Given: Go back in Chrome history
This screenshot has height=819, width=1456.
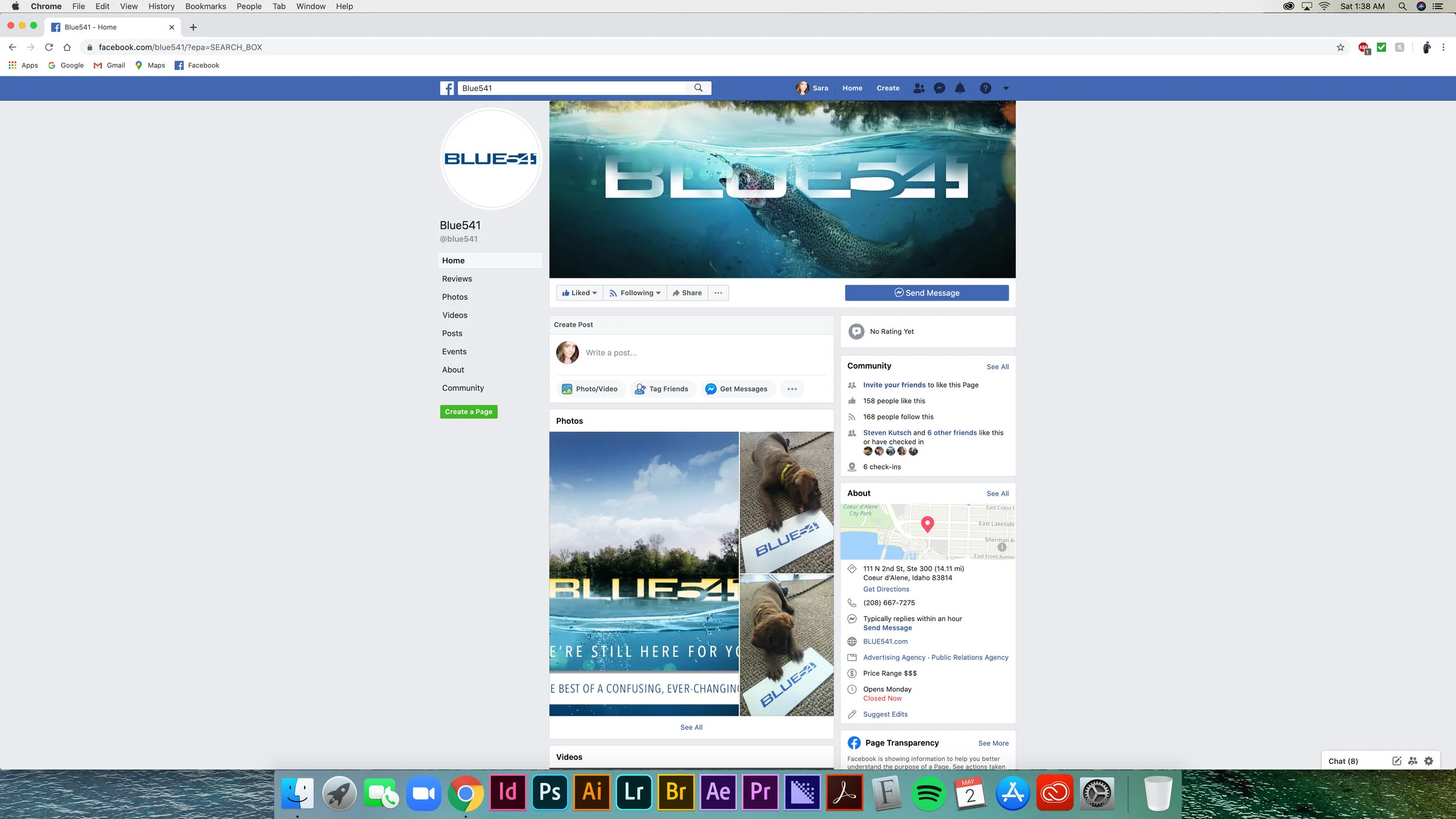Looking at the screenshot, I should tap(12, 47).
